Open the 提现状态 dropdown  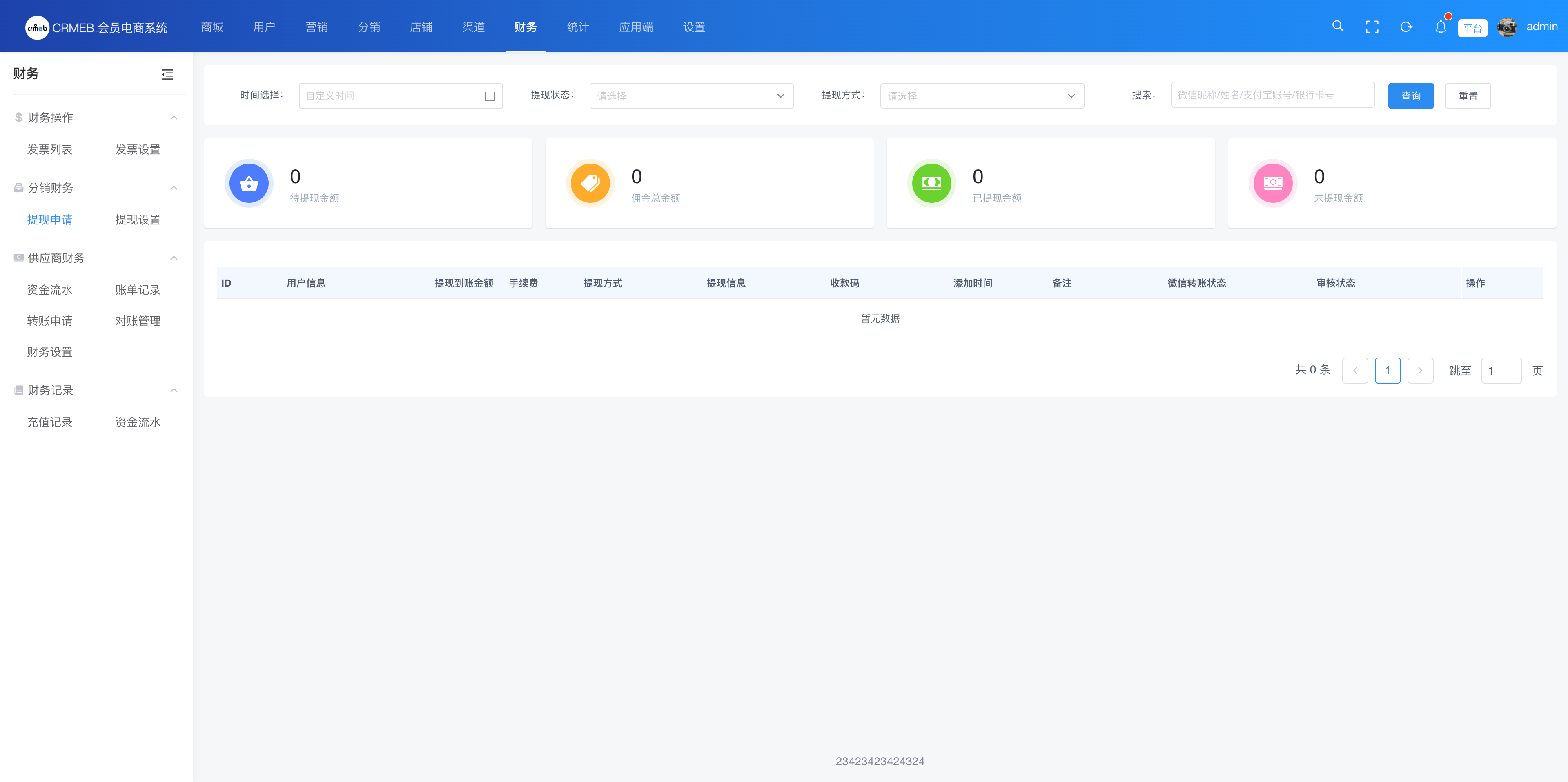(x=691, y=96)
